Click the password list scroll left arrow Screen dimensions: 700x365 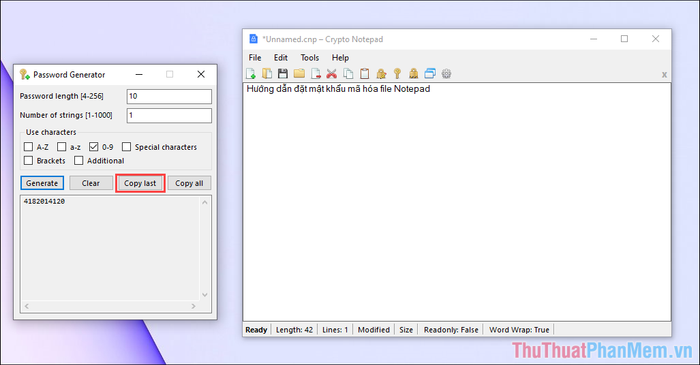27,306
